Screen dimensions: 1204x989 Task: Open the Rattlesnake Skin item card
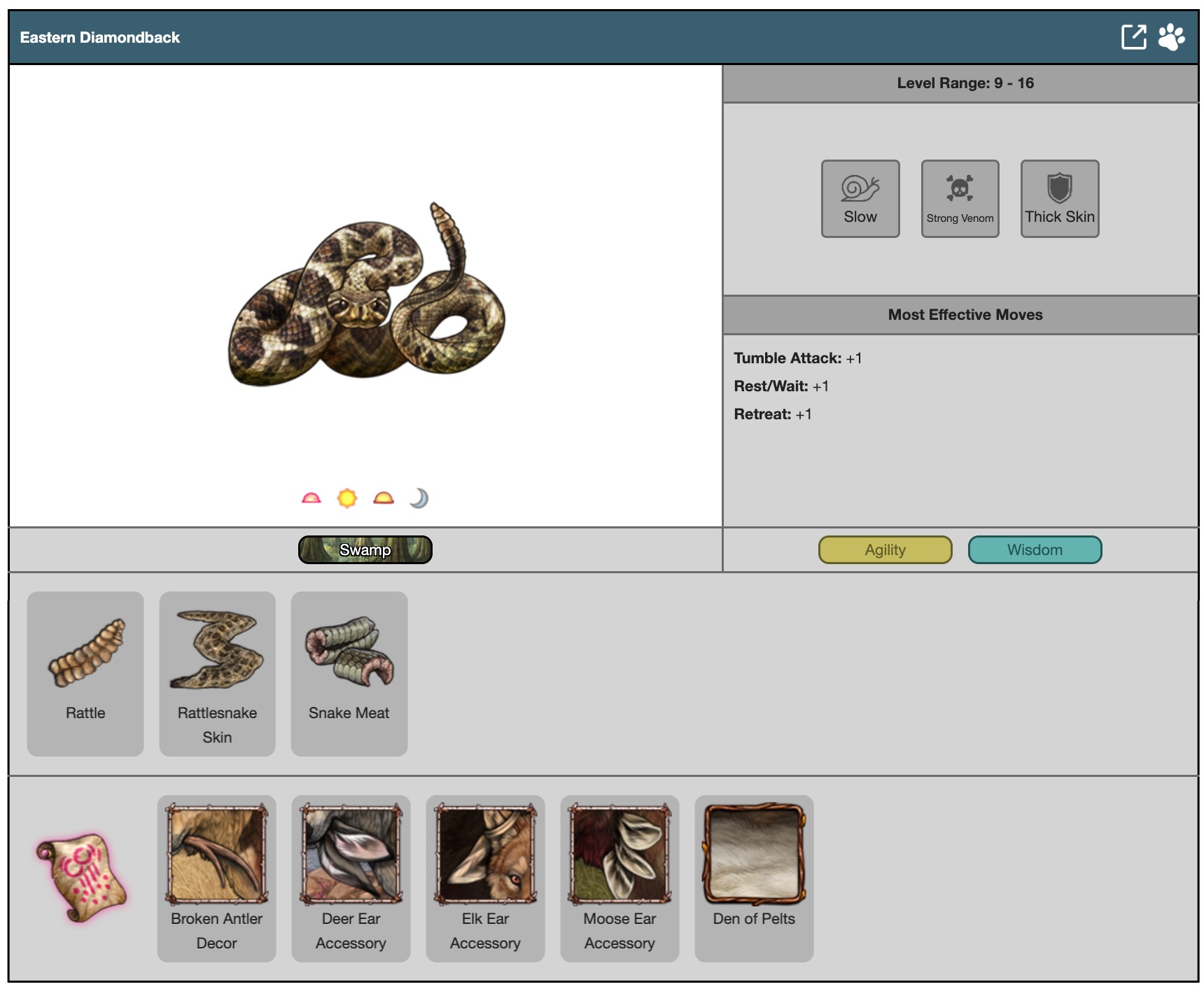217,673
